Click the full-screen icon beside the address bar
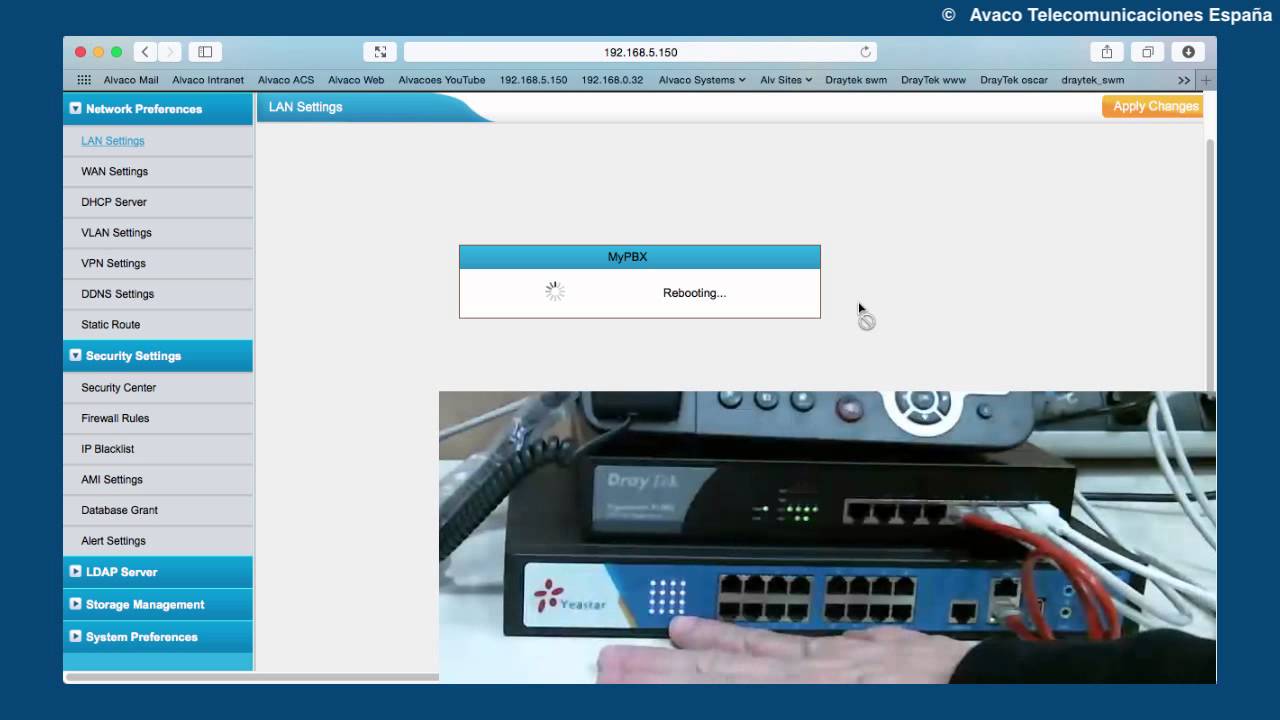Screen dimensions: 1280x720 pos(380,52)
